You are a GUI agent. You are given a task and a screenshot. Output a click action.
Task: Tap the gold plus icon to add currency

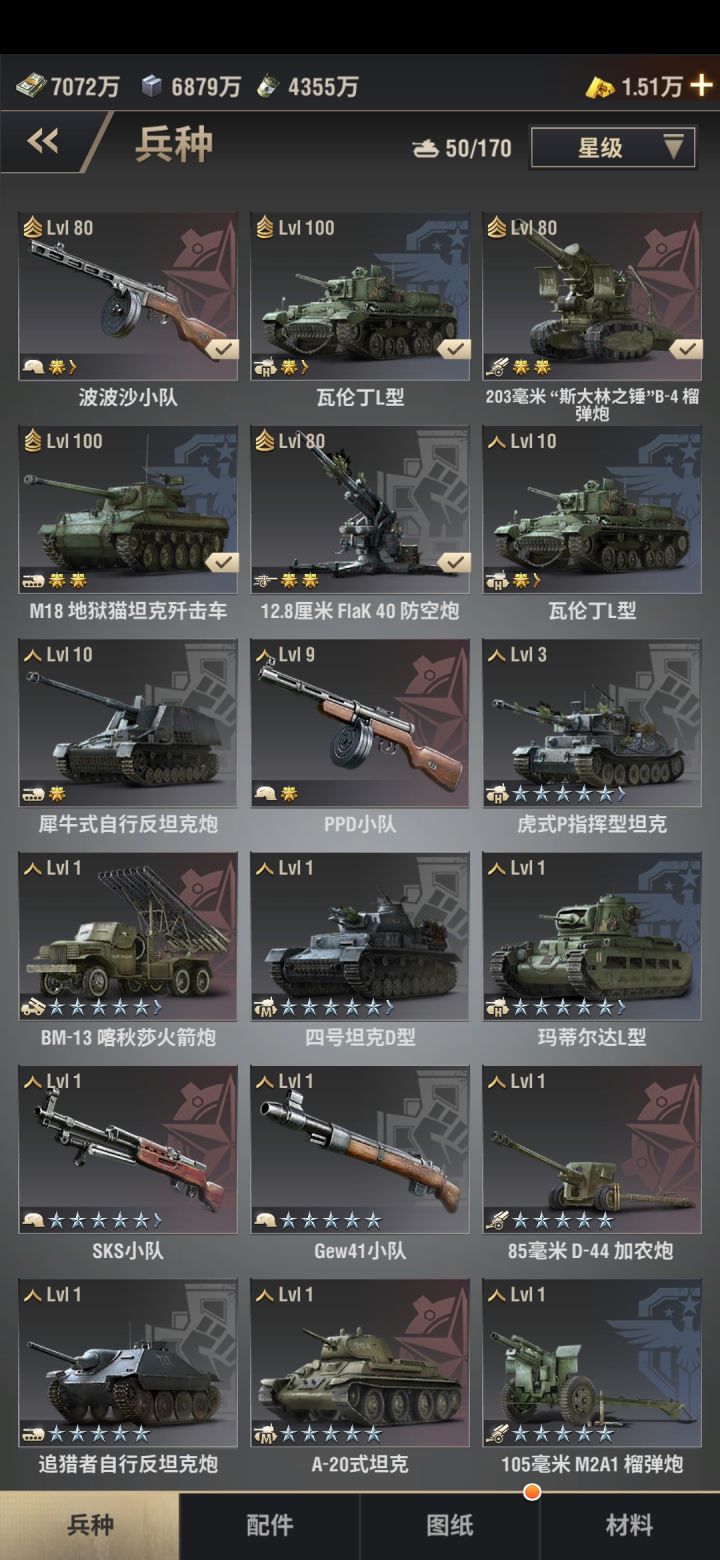click(702, 85)
